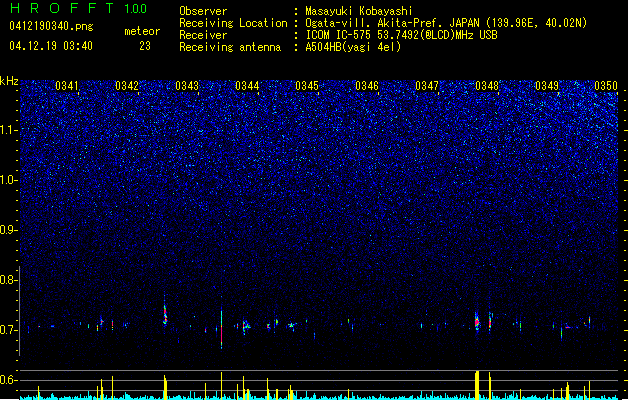Image resolution: width=629 pixels, height=400 pixels.
Task: Click the meteor count value 23
Action: pos(145,46)
